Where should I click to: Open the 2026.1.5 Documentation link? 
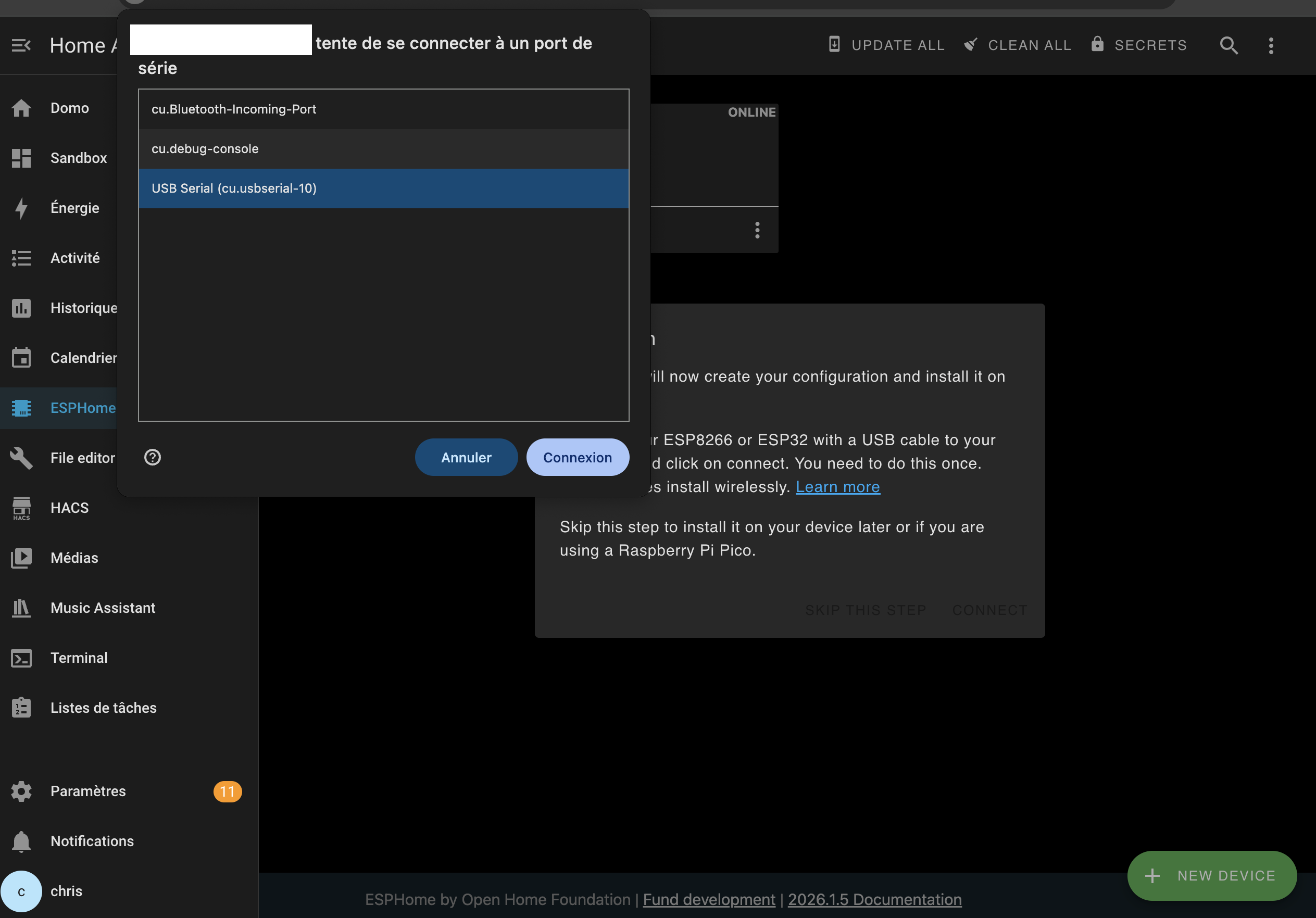[x=874, y=900]
